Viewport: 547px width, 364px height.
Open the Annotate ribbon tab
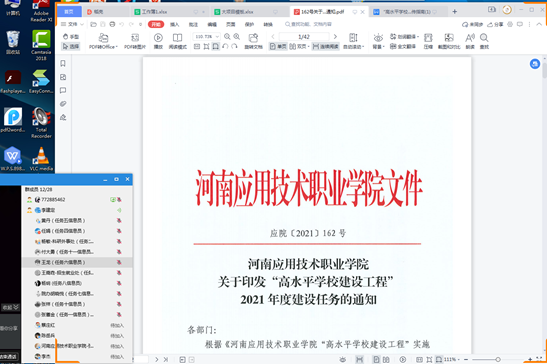[193, 24]
